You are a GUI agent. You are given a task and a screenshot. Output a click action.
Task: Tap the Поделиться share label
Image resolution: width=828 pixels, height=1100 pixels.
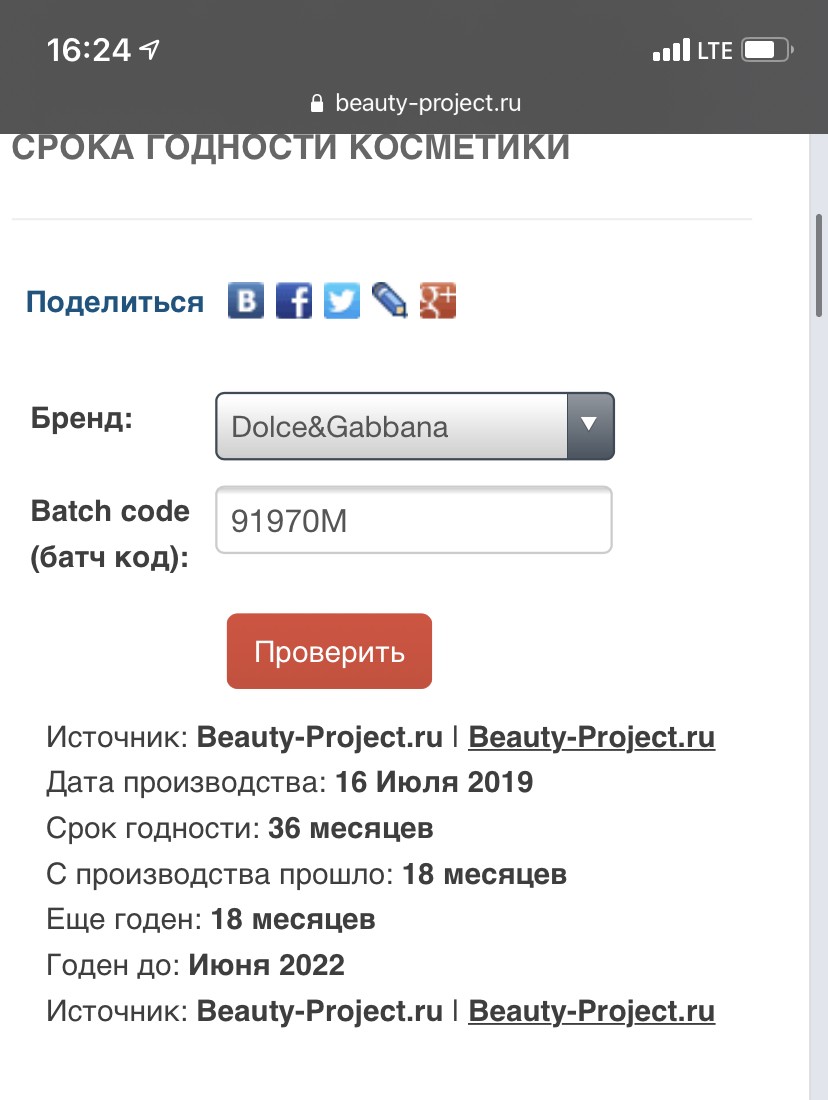tap(114, 302)
